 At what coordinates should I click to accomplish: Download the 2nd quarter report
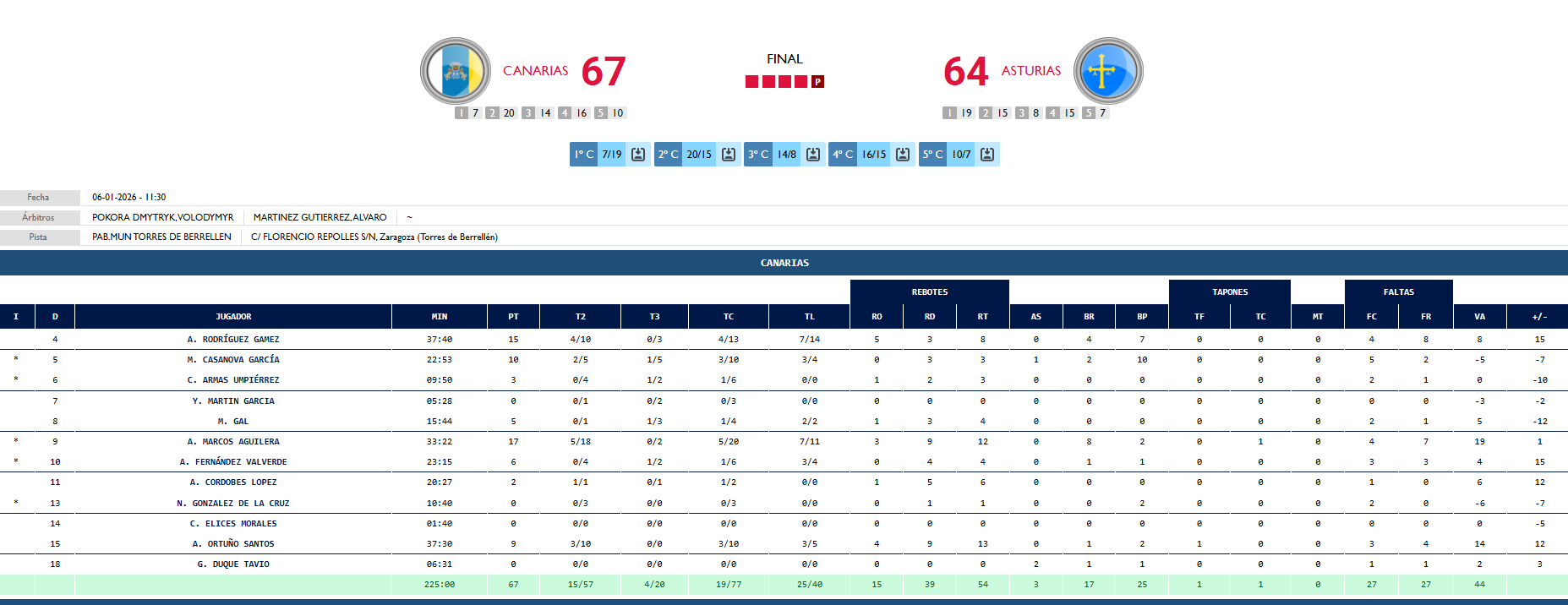click(728, 155)
